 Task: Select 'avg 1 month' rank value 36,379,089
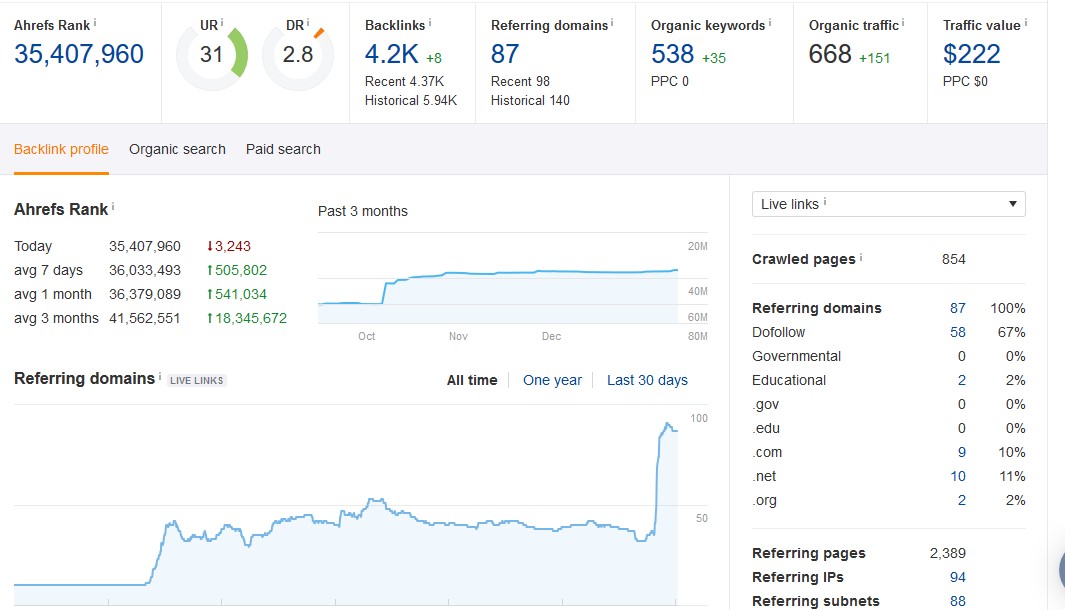(x=145, y=294)
